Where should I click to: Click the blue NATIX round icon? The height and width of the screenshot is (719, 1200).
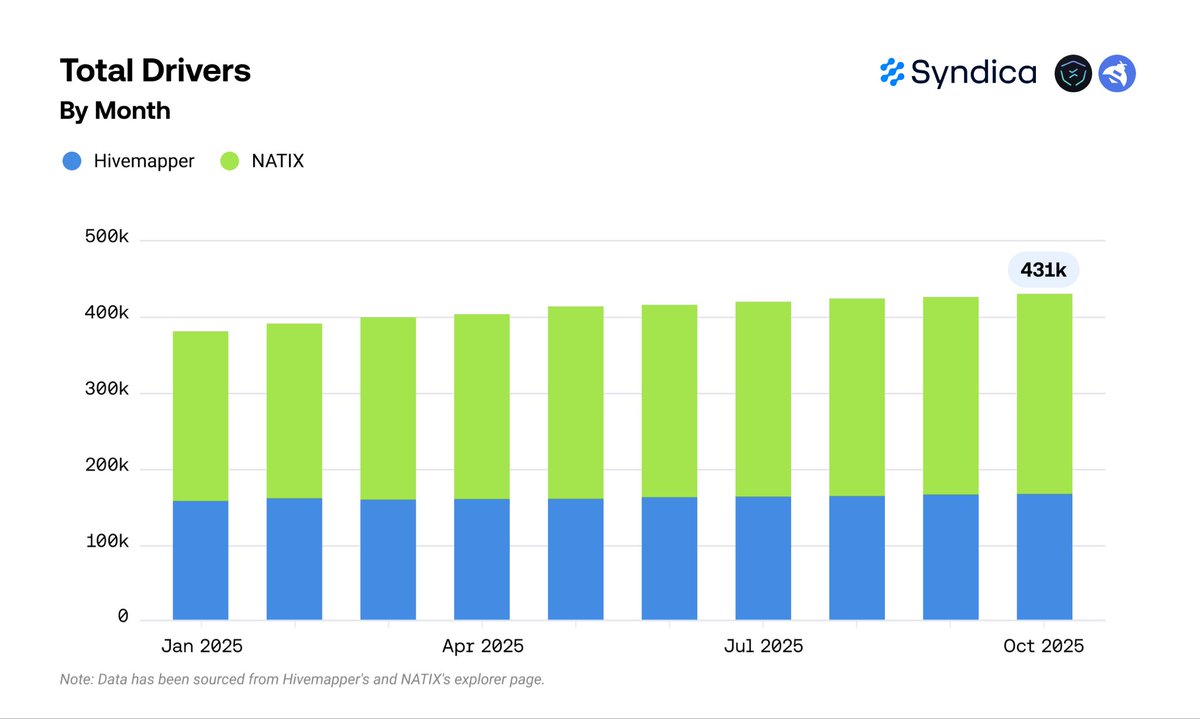(x=1117, y=74)
